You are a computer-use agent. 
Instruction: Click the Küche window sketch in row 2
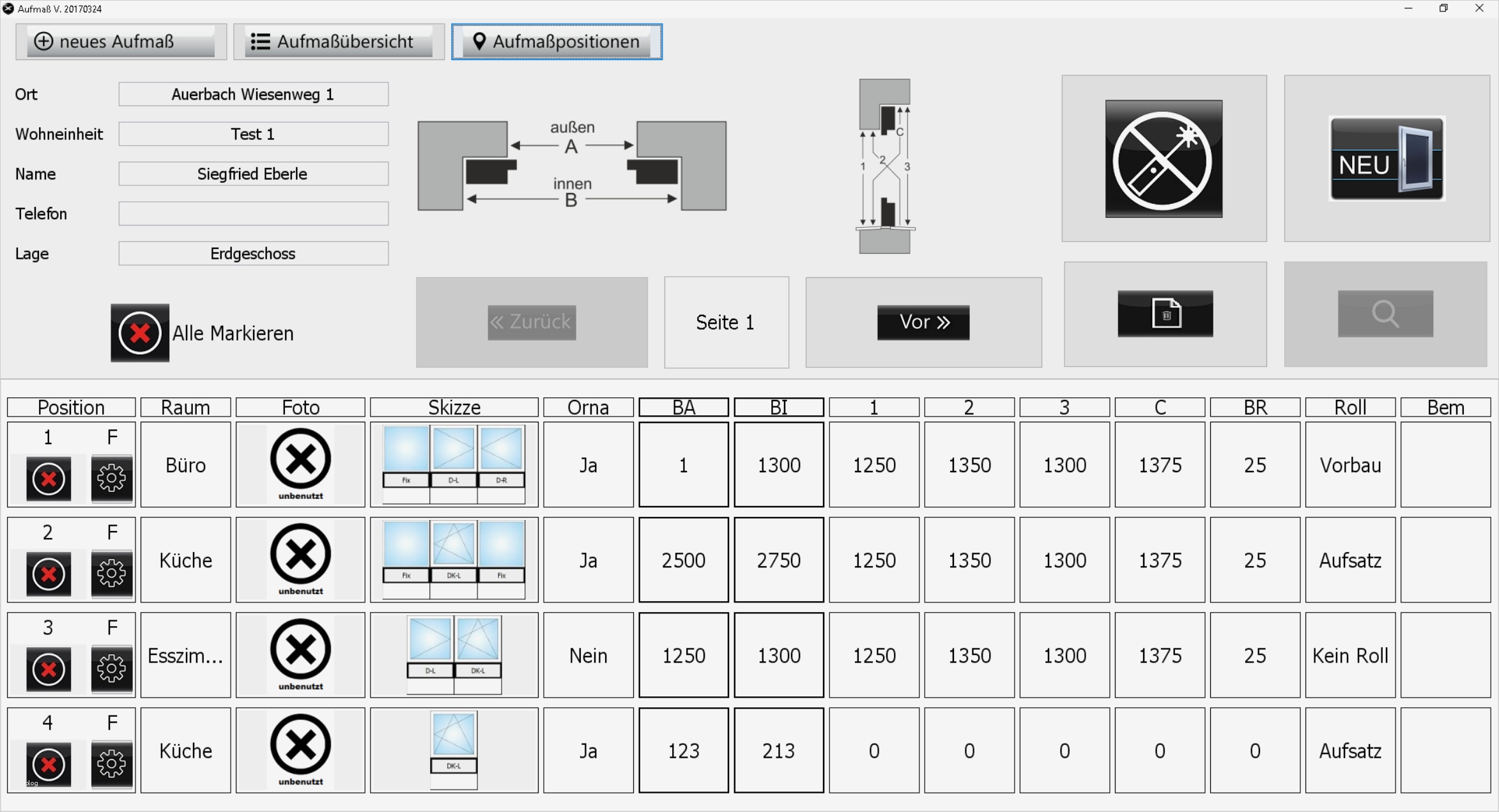click(454, 560)
